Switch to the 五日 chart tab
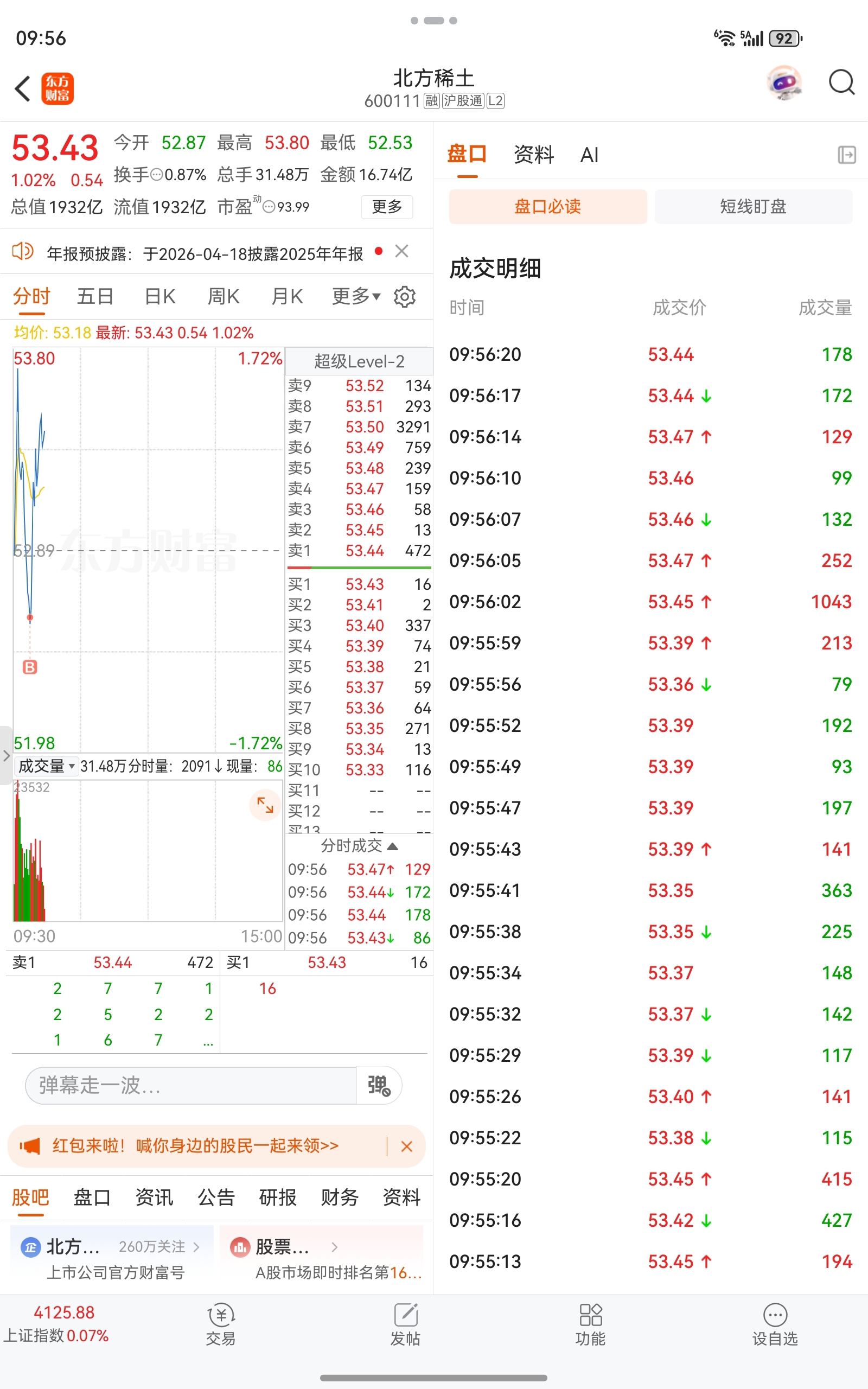The width and height of the screenshot is (868, 1389). pyautogui.click(x=95, y=296)
